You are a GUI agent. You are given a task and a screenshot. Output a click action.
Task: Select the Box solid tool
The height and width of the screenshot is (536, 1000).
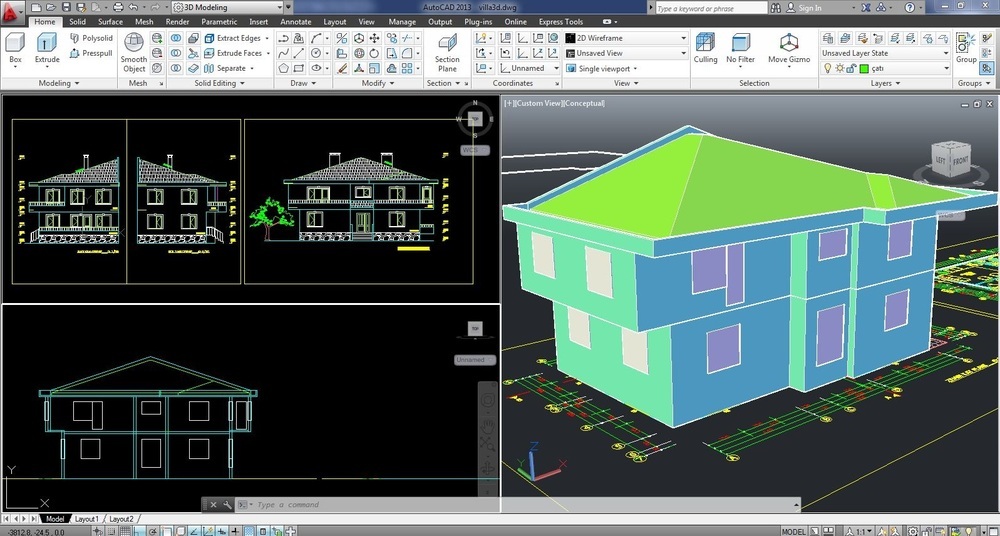[x=15, y=48]
